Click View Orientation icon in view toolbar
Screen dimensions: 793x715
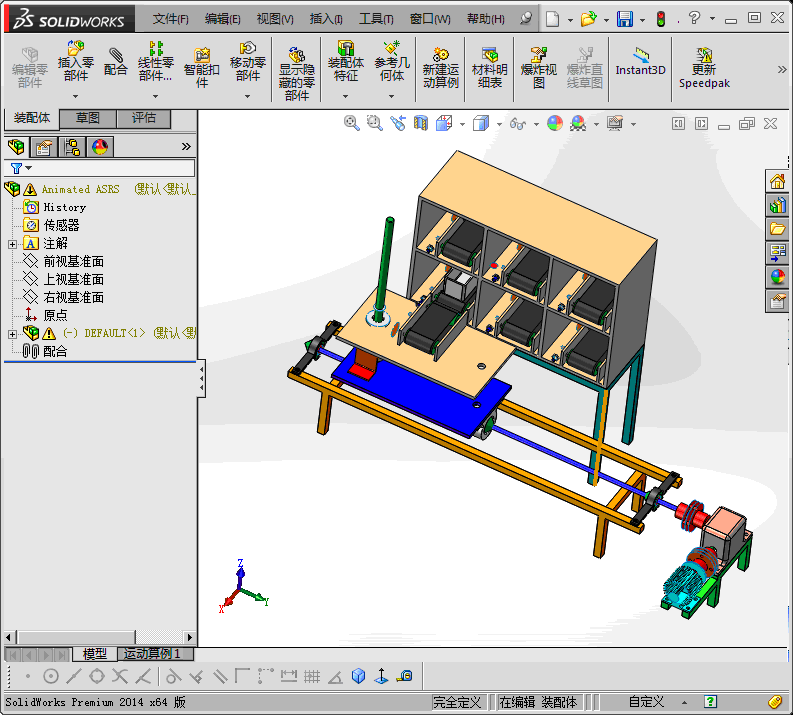coord(444,123)
